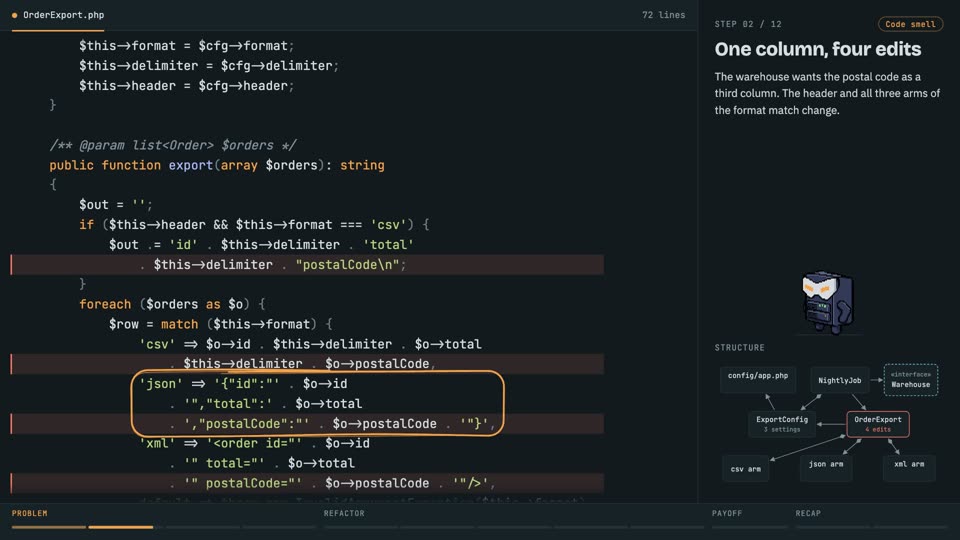Click the '@param list<Order> $orders' comment
The height and width of the screenshot is (540, 960).
(x=173, y=145)
